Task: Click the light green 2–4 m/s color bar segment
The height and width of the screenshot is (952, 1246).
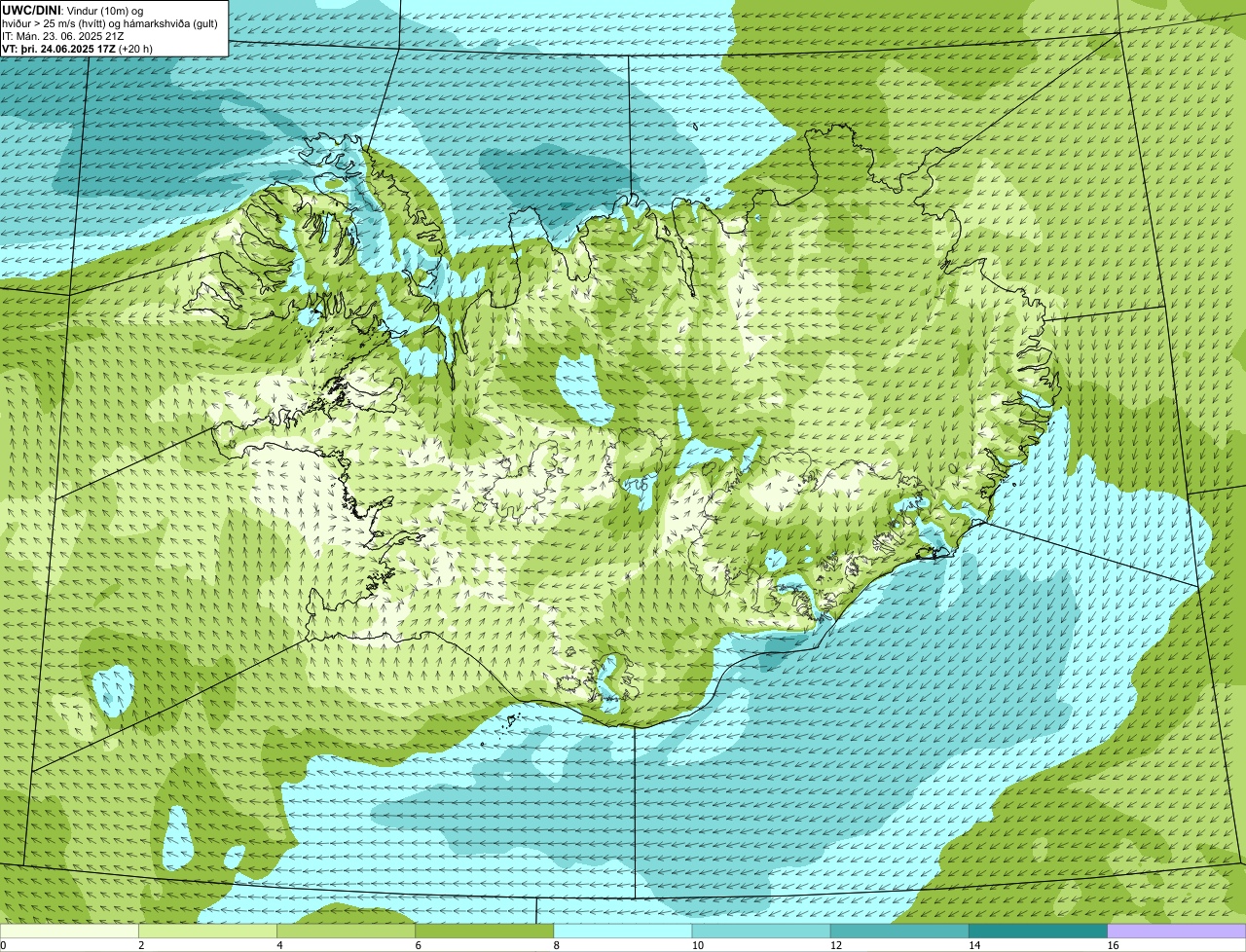Action: 207,932
